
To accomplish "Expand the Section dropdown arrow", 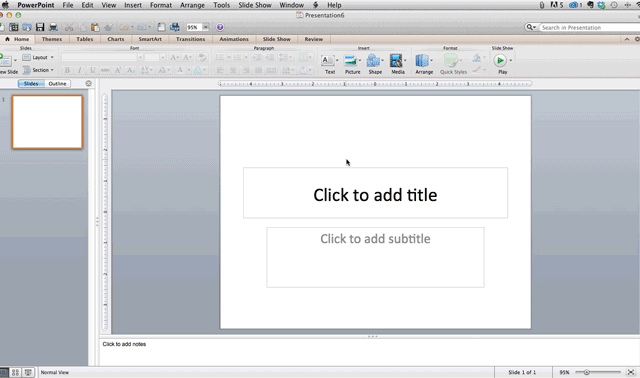I will tap(52, 70).
